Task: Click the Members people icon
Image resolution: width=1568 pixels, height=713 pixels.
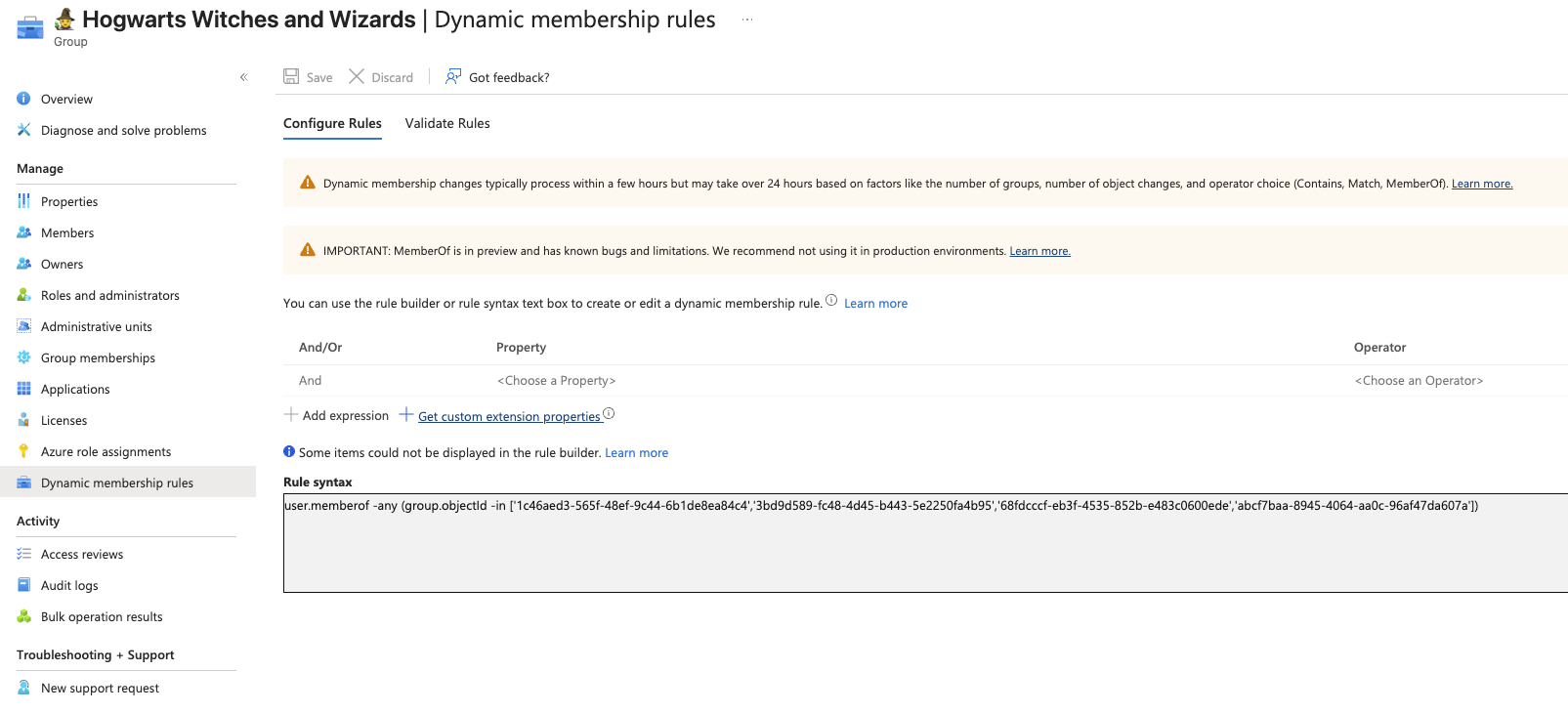Action: [23, 232]
